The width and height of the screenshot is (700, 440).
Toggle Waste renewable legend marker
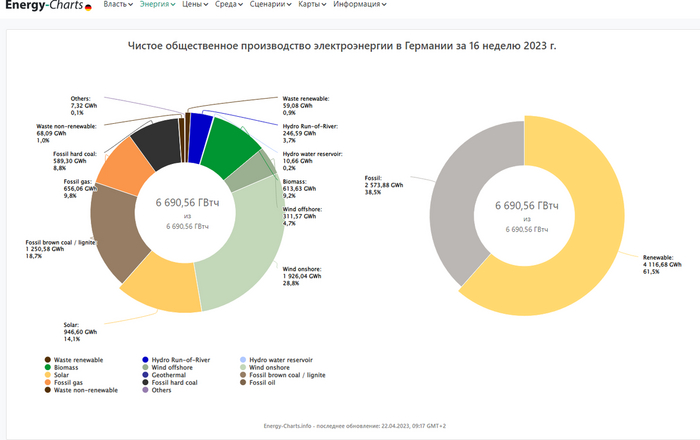[x=47, y=359]
